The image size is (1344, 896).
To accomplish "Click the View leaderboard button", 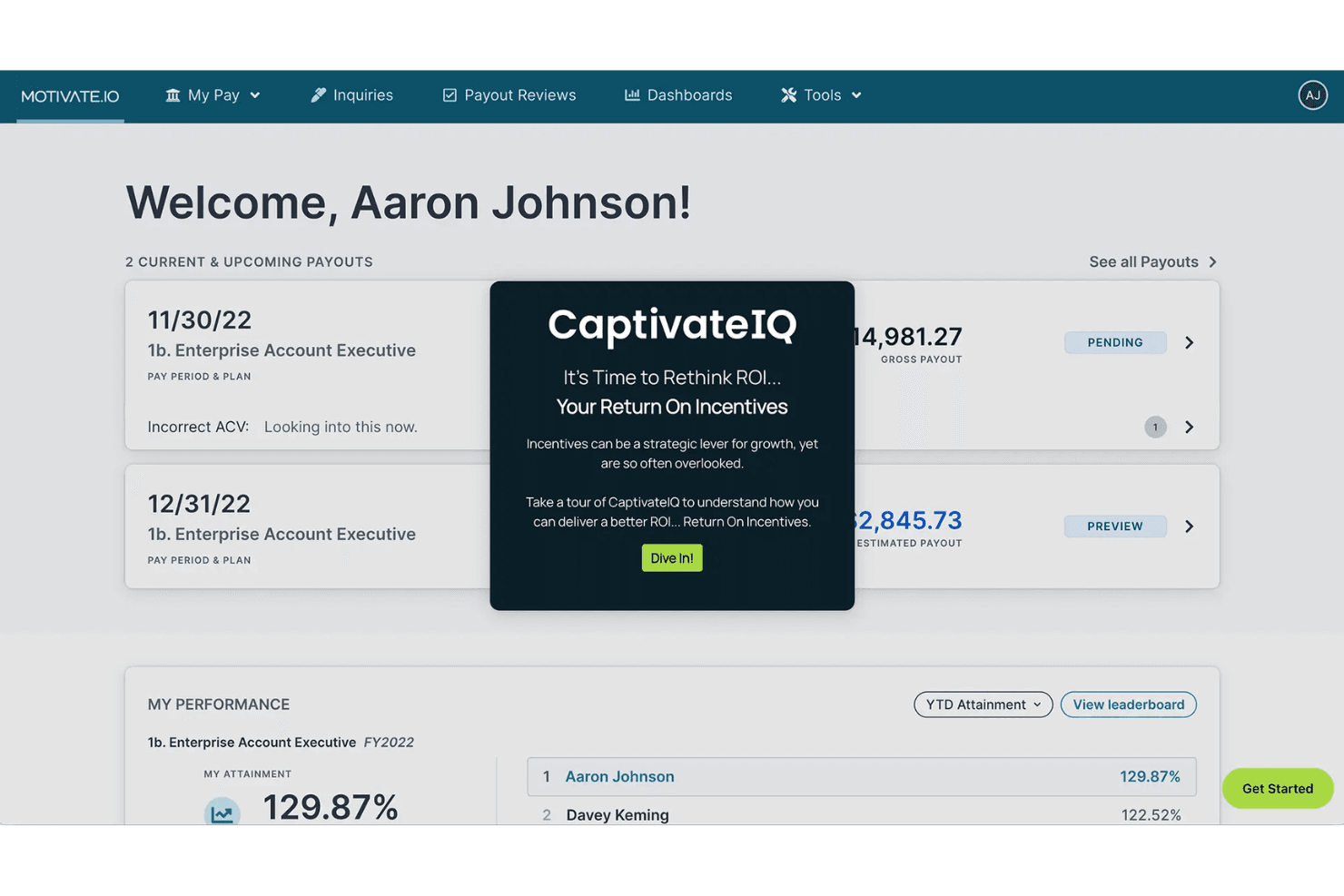I will 1128,704.
